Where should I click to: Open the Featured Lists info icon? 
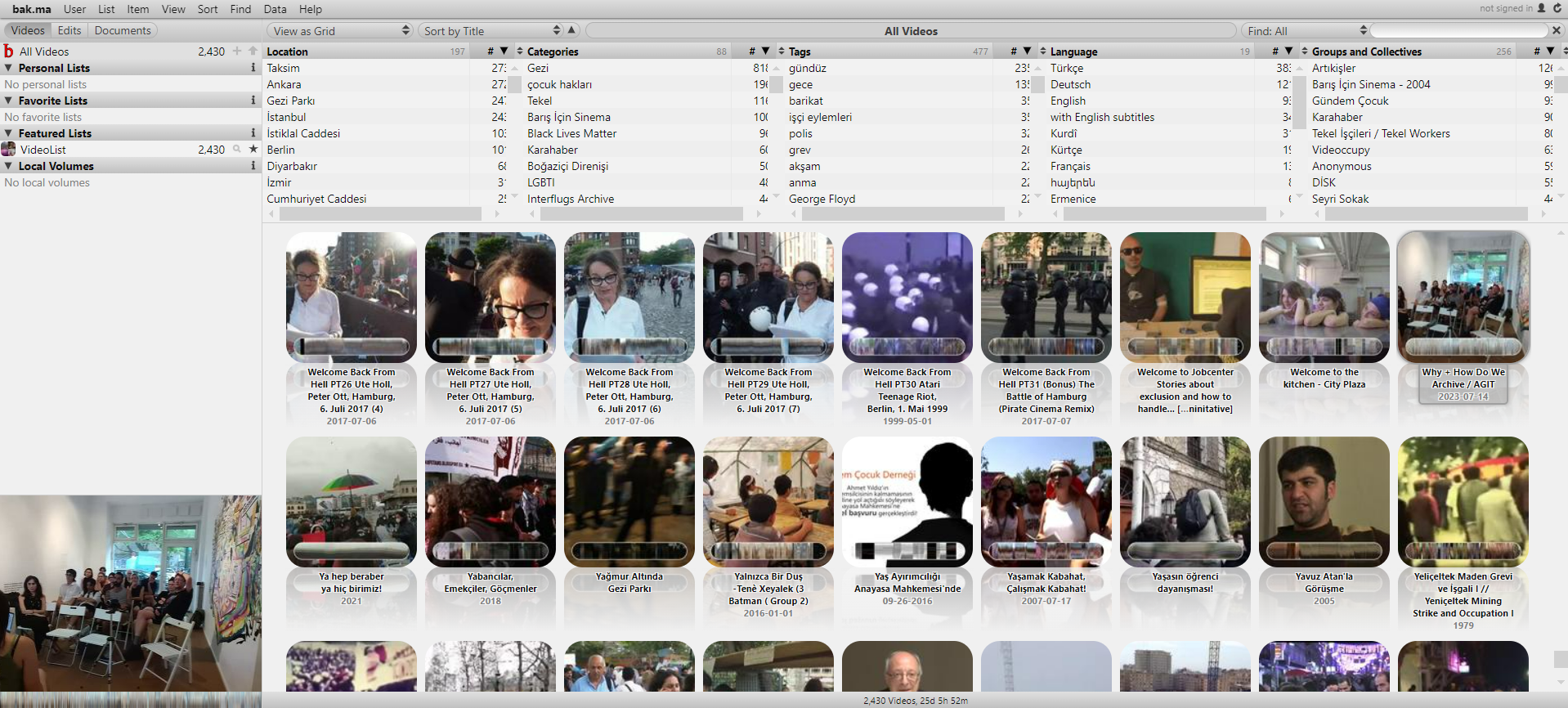click(x=253, y=133)
